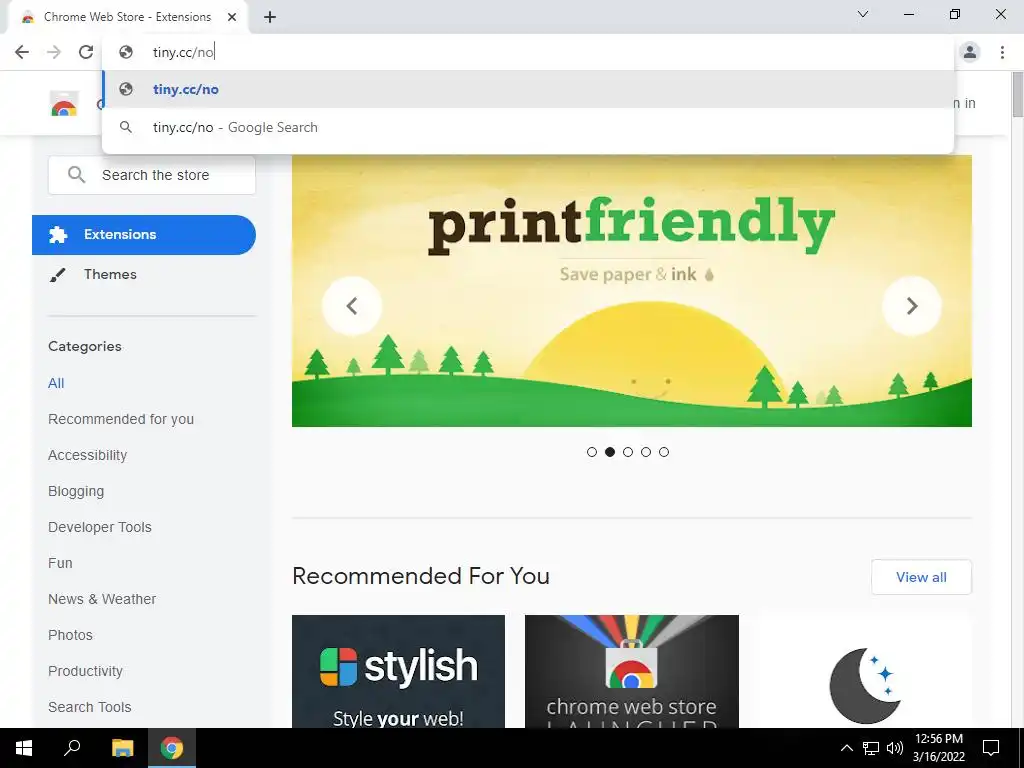Viewport: 1024px width, 768px height.
Task: Choose the Blogging category
Action: tap(76, 491)
